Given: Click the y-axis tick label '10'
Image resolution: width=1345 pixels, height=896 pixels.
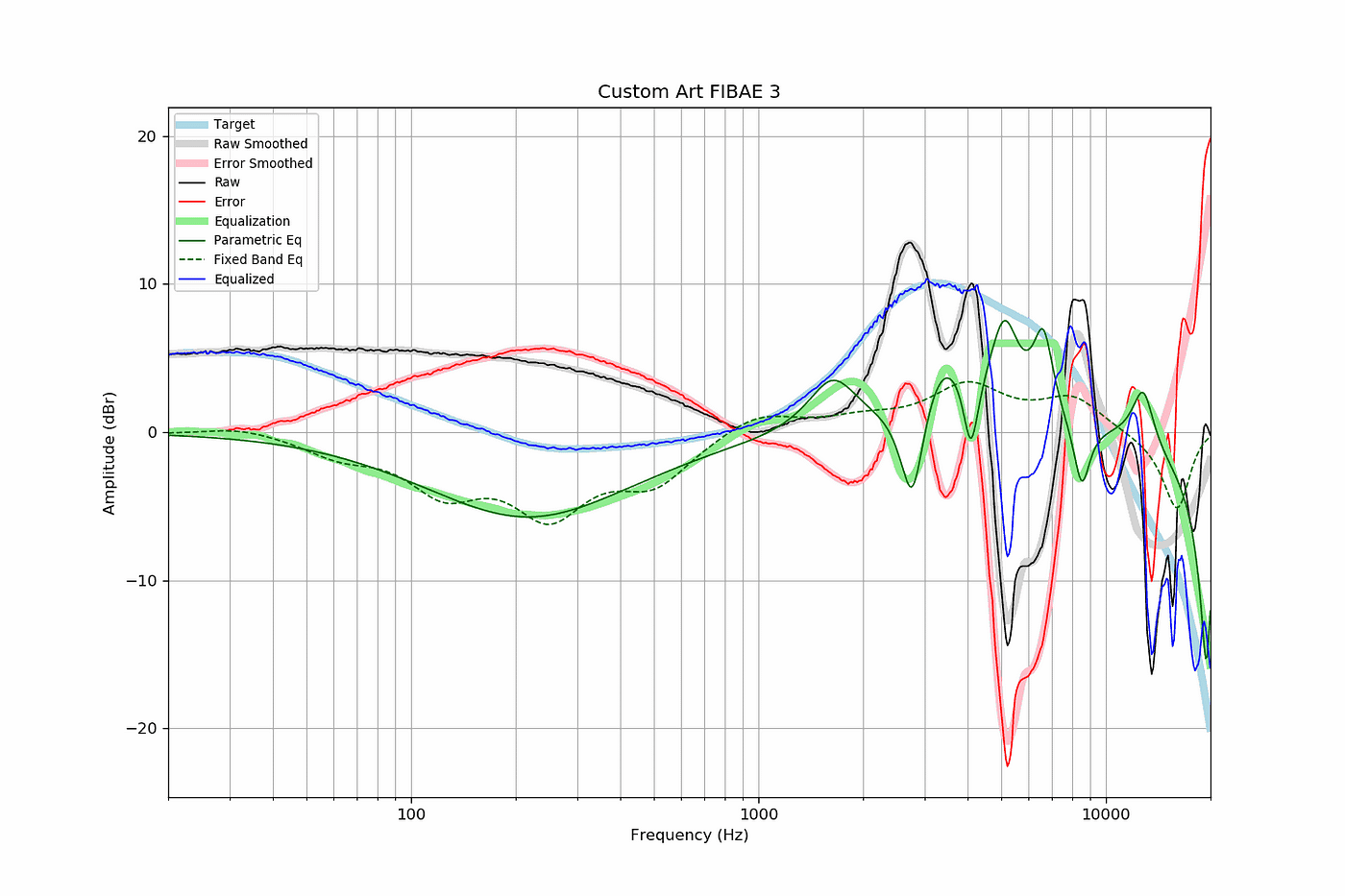Looking at the screenshot, I should 147,284.
